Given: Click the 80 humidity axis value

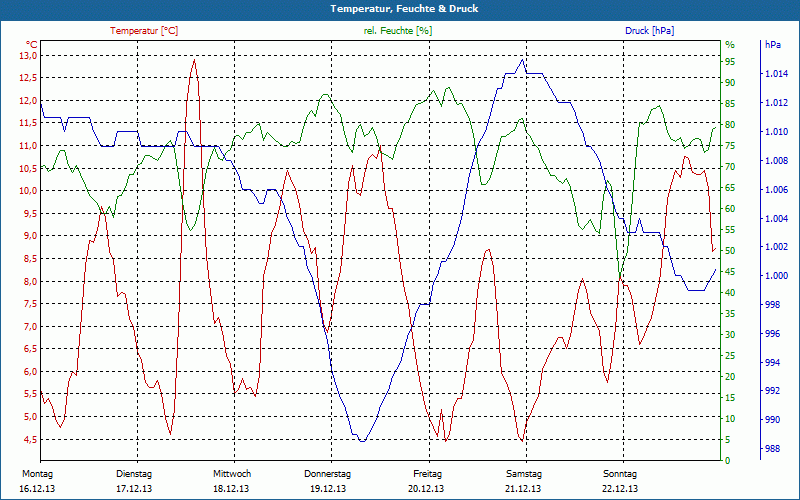Looking at the screenshot, I should pyautogui.click(x=730, y=124).
